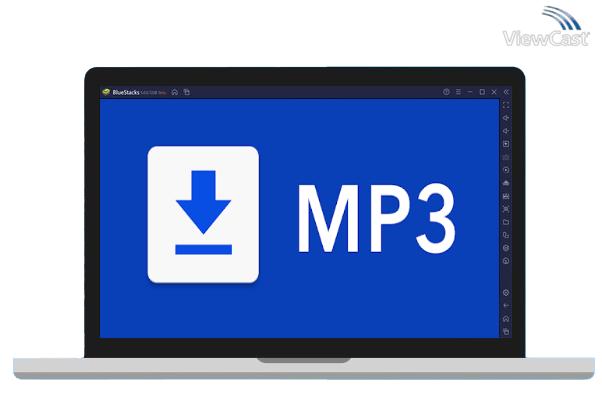Open BlueStacks settings gear icon

[x=506, y=293]
